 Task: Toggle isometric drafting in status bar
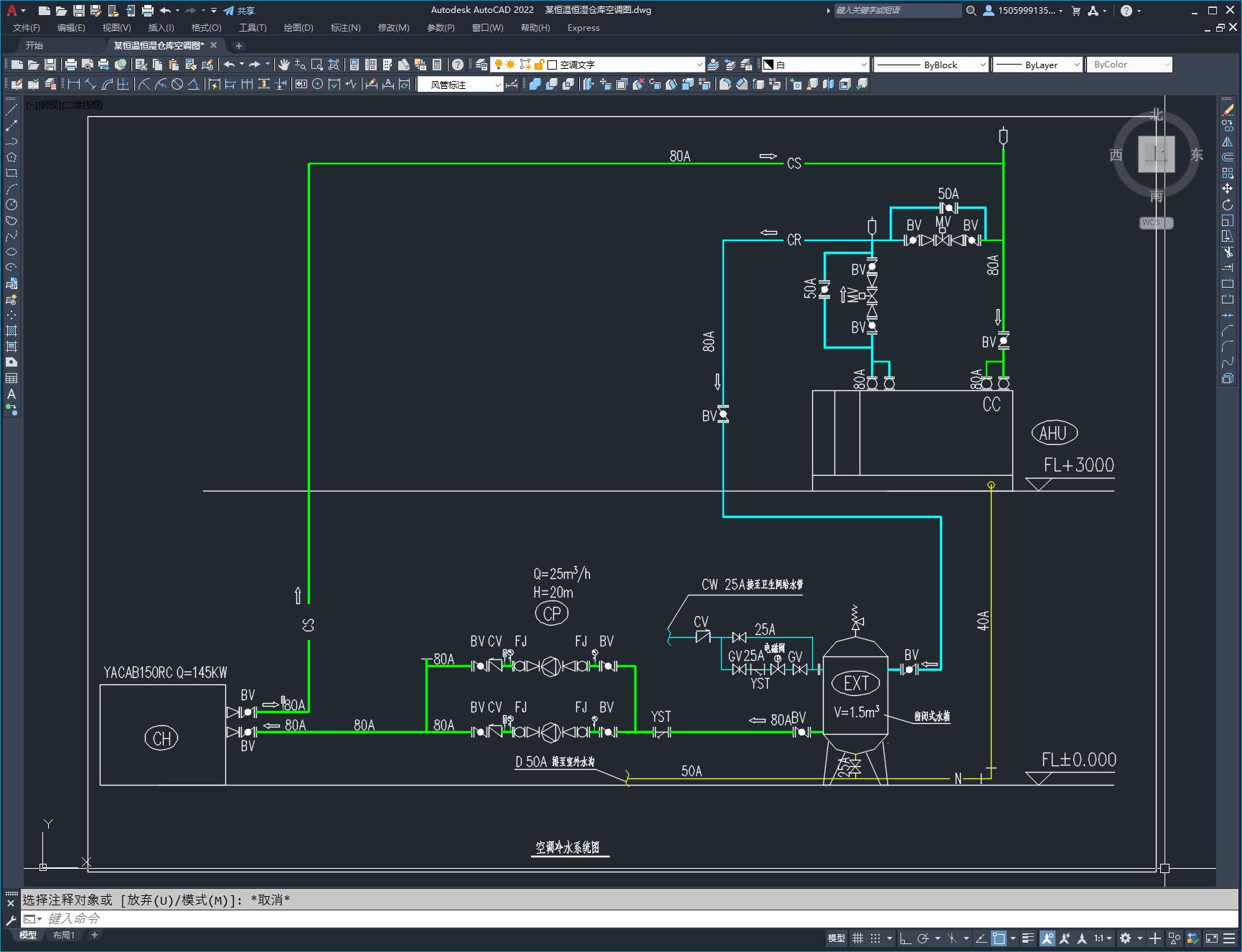(x=952, y=938)
